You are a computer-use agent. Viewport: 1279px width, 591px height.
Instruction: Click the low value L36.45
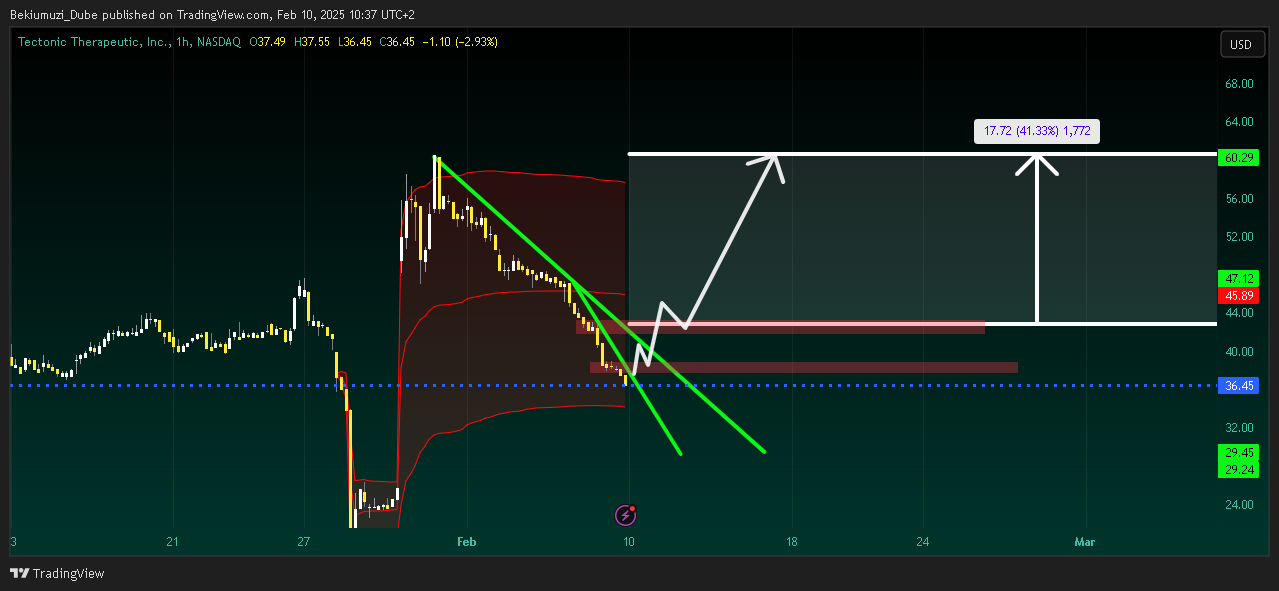(x=357, y=42)
